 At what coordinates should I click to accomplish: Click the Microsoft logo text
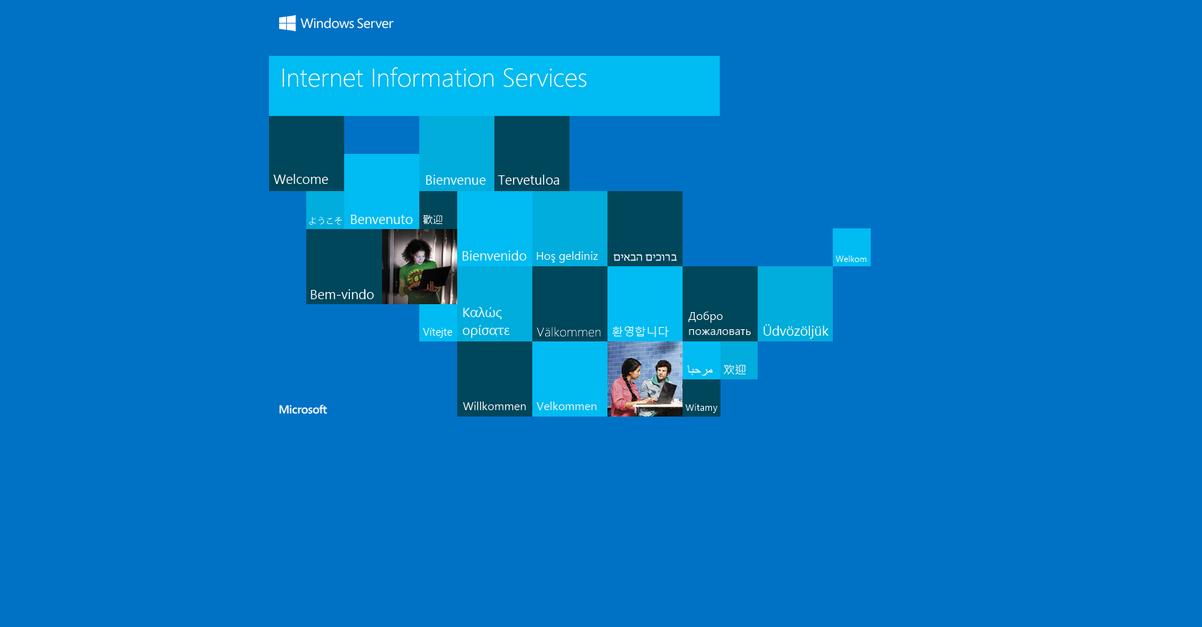(x=303, y=409)
